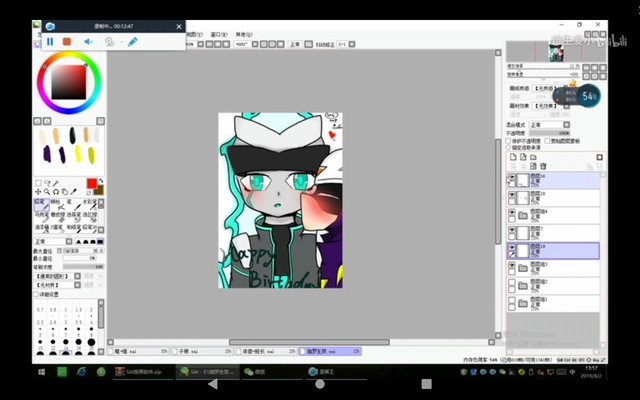This screenshot has height=400, width=640.
Task: Toggle preserve opacity checkbox in layer panel
Action: click(x=510, y=141)
